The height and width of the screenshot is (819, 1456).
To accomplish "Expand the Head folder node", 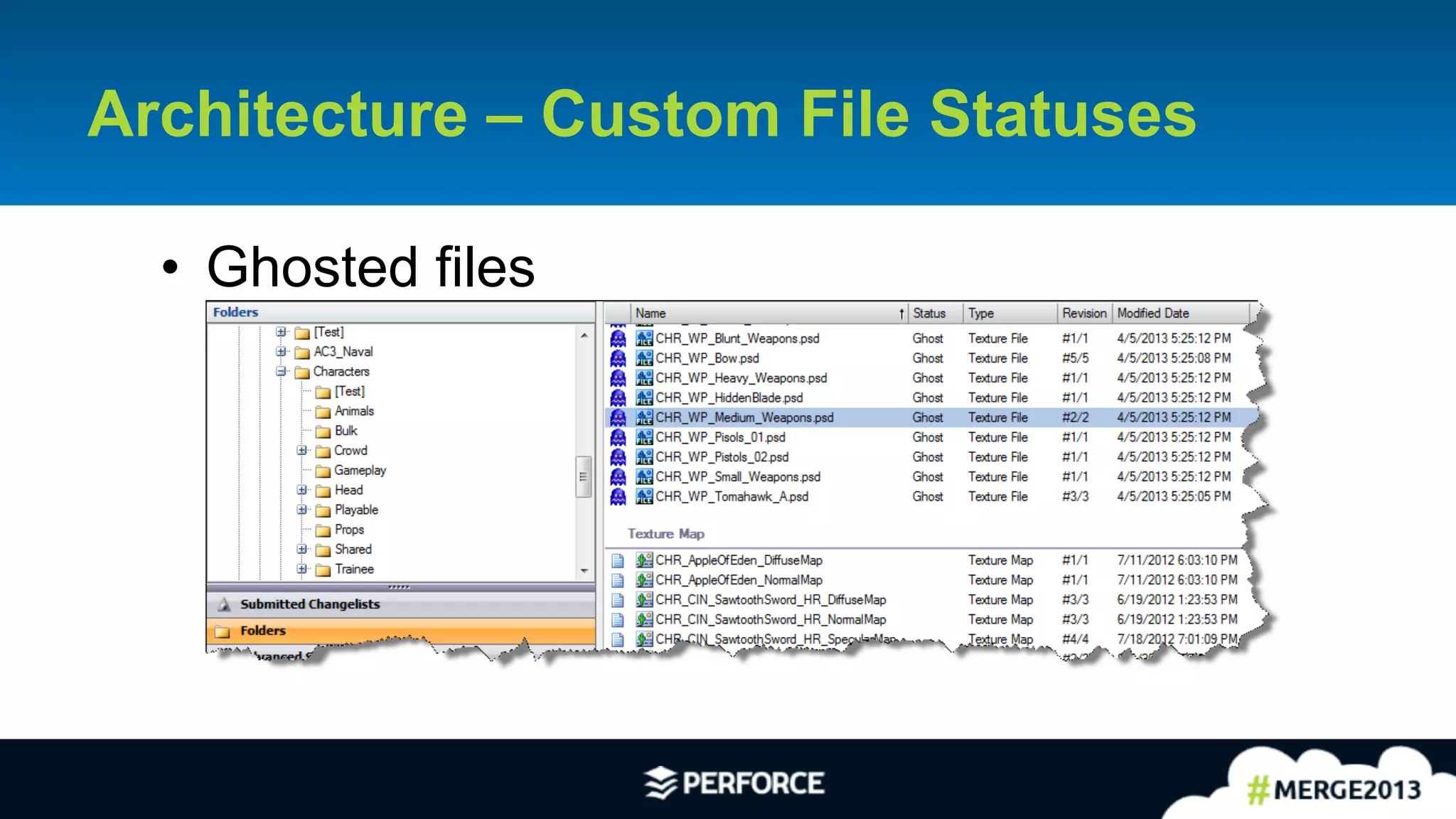I will [x=302, y=491].
